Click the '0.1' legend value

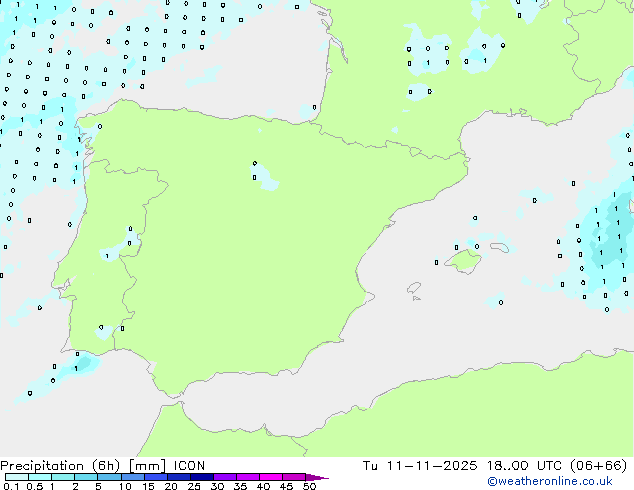pos(11,486)
